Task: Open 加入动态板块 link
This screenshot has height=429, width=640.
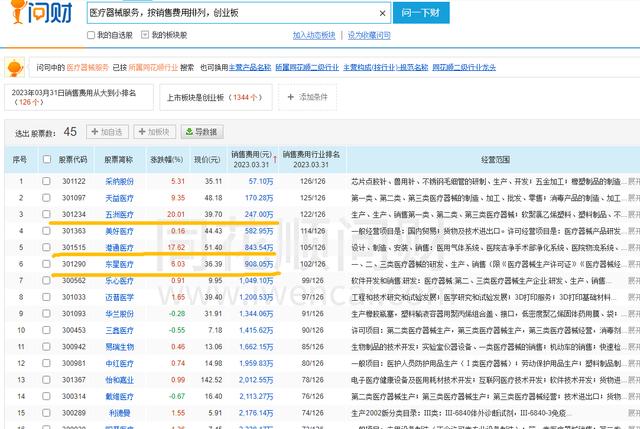Action: pos(314,36)
